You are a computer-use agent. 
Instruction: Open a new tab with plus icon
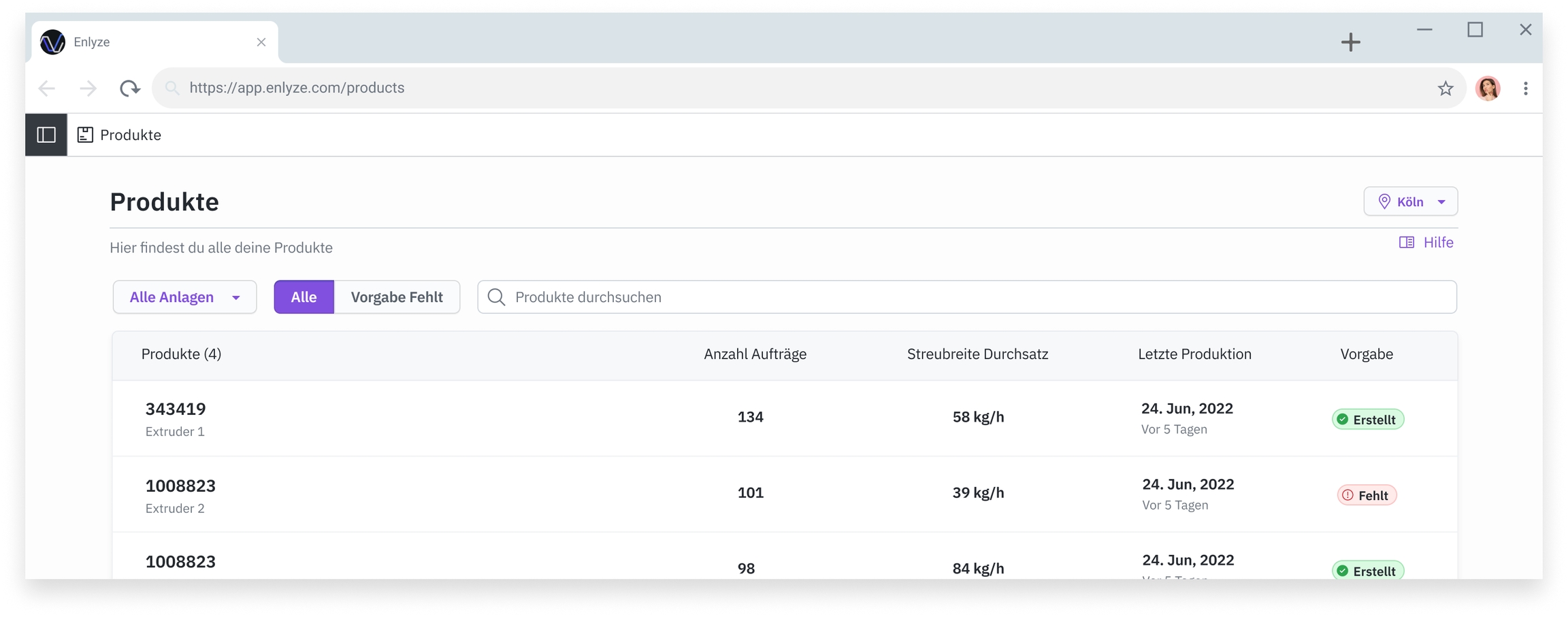point(1350,42)
